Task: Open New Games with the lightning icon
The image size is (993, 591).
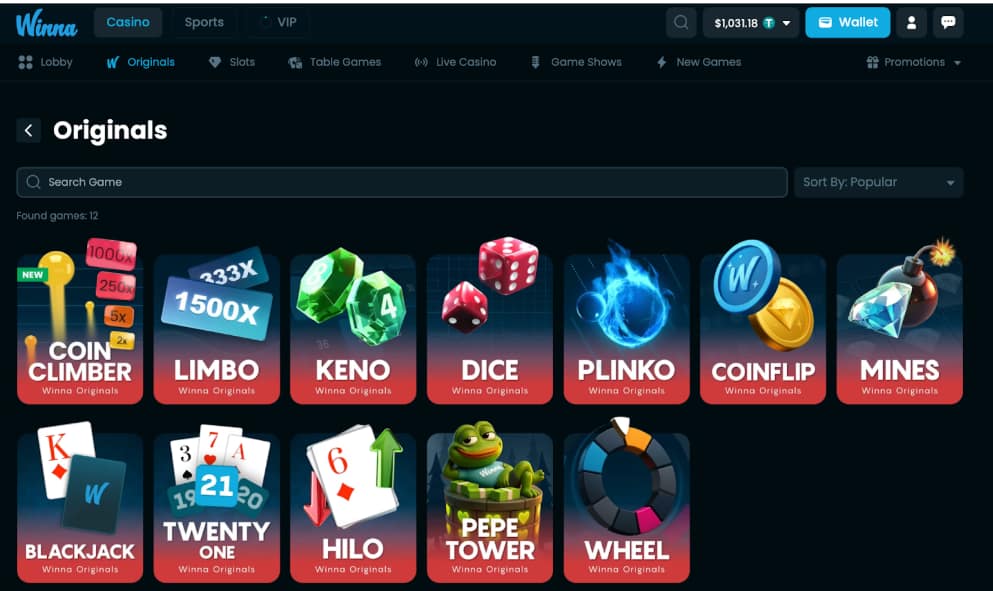Action: [699, 62]
